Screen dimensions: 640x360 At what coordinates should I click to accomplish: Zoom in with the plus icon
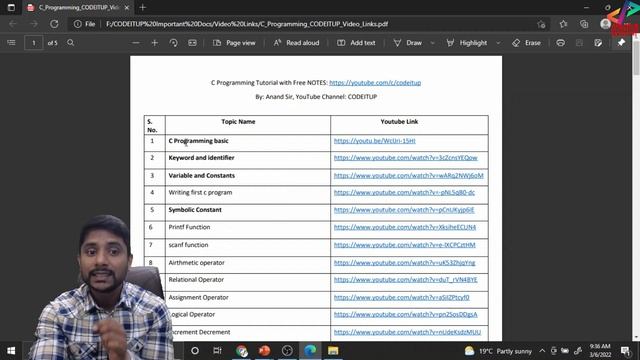(154, 42)
